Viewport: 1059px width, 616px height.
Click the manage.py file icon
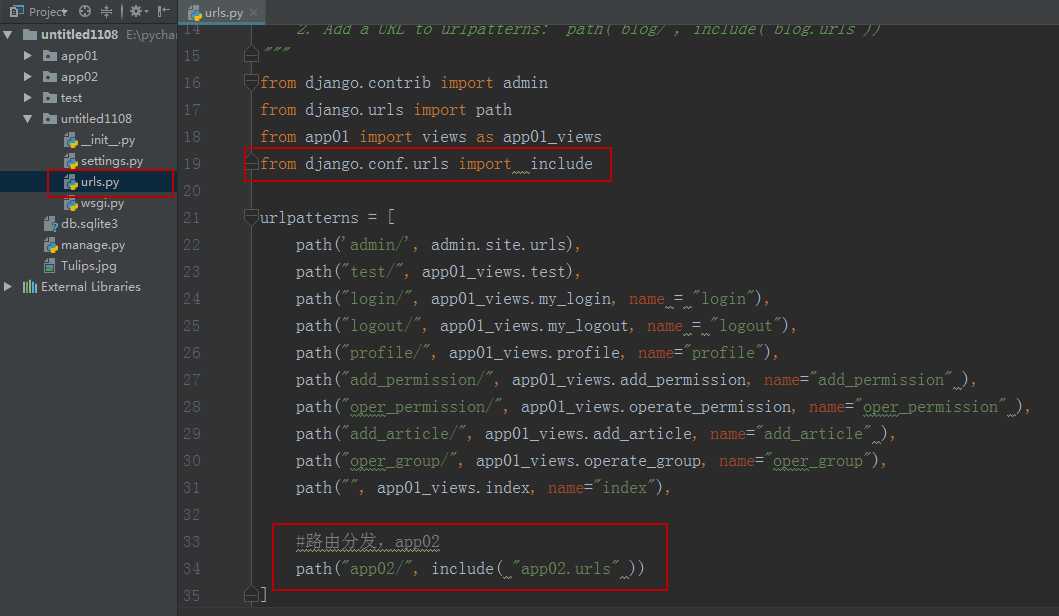pos(50,245)
